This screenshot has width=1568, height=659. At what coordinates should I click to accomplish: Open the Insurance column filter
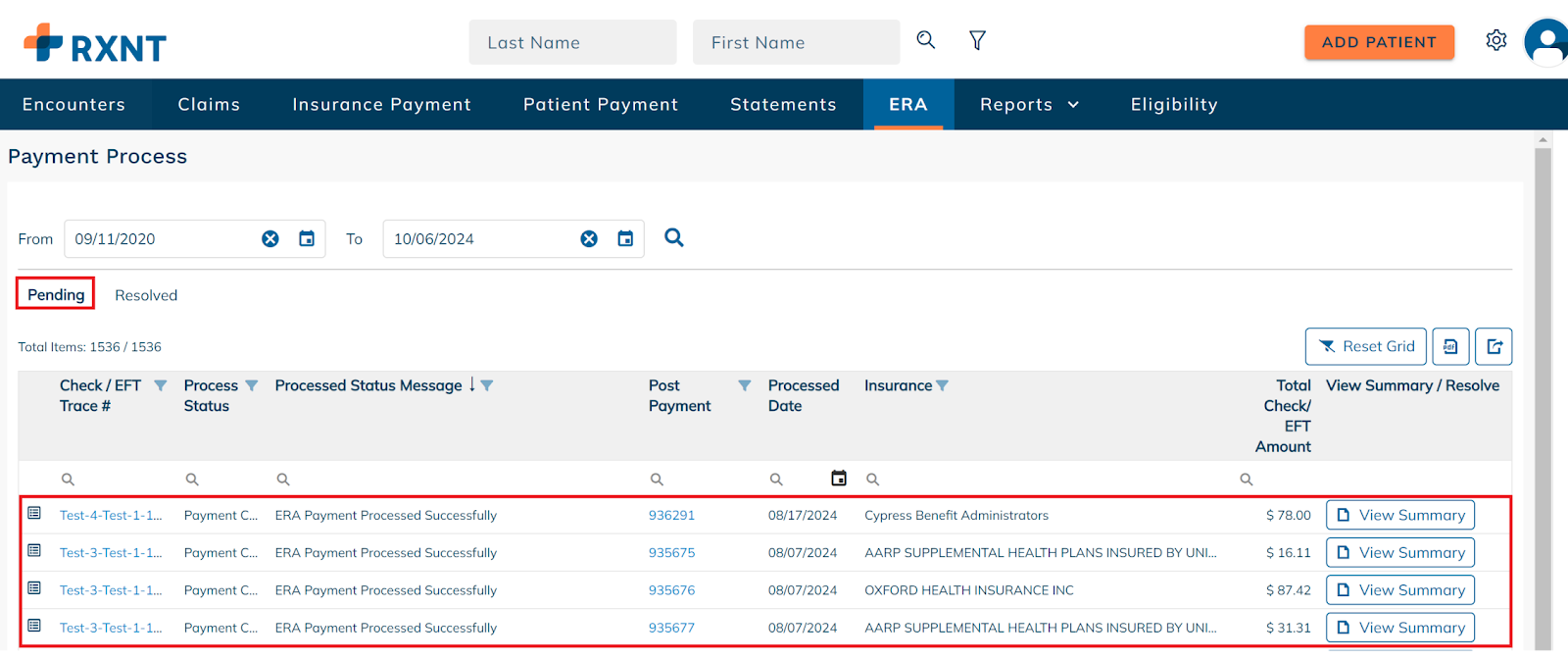(x=943, y=386)
